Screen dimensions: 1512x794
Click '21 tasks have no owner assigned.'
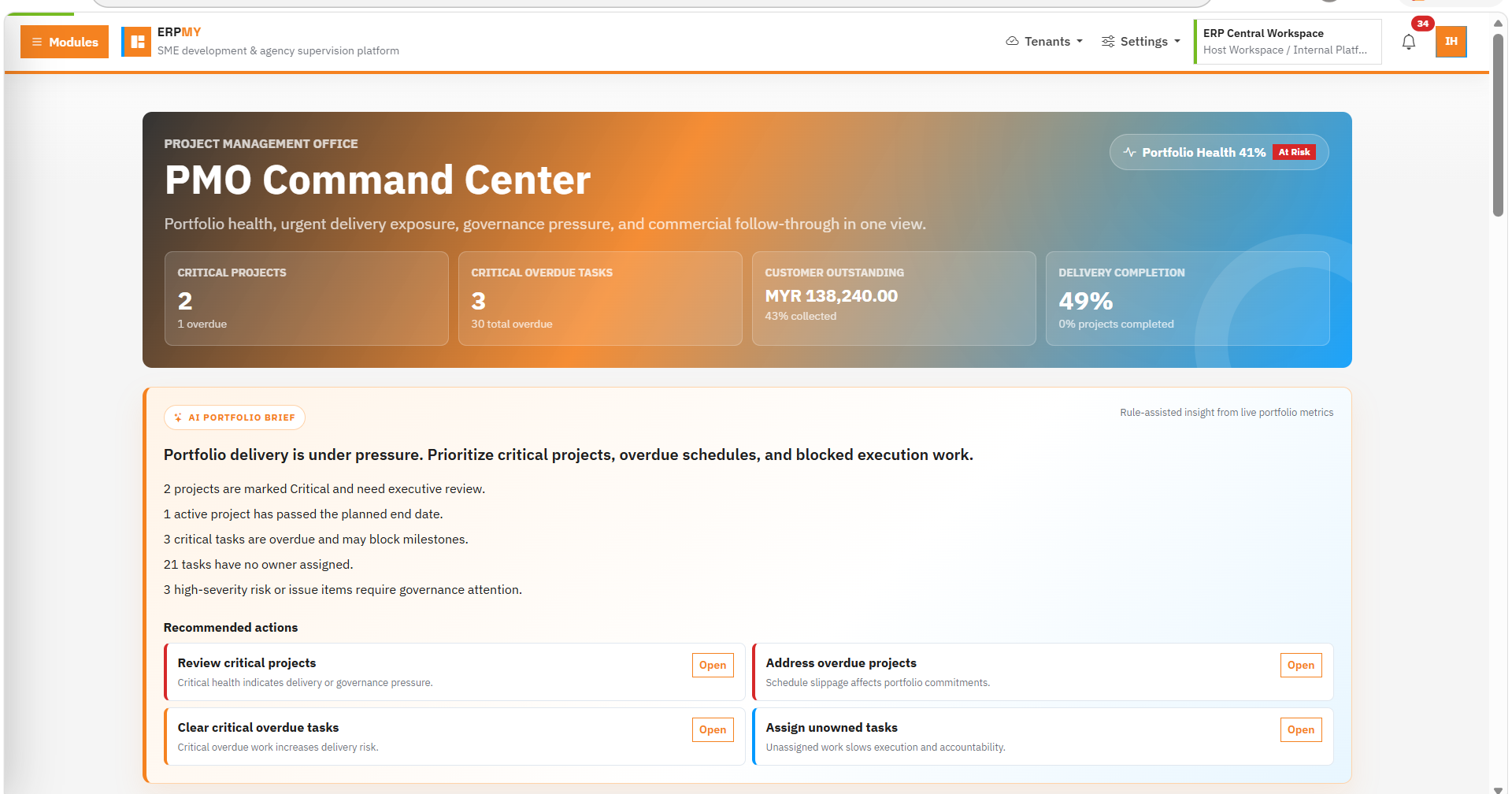pos(258,564)
